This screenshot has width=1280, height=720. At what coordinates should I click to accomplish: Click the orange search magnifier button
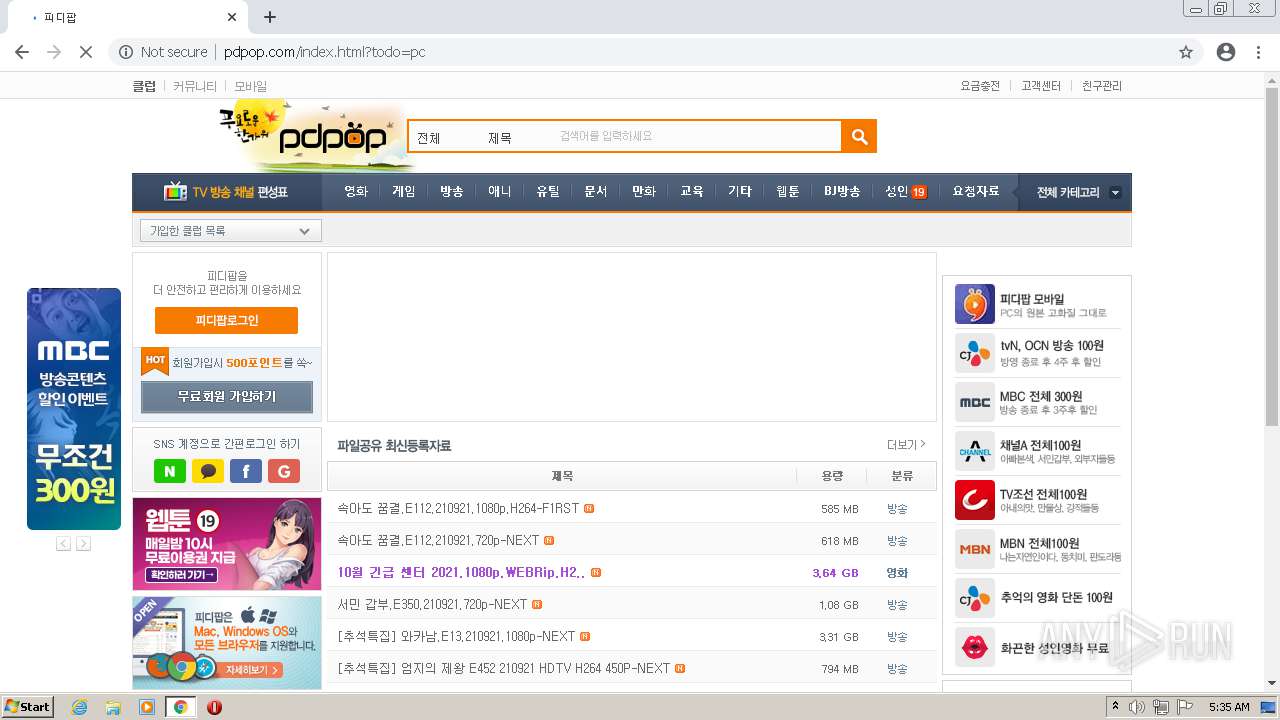[x=859, y=136]
